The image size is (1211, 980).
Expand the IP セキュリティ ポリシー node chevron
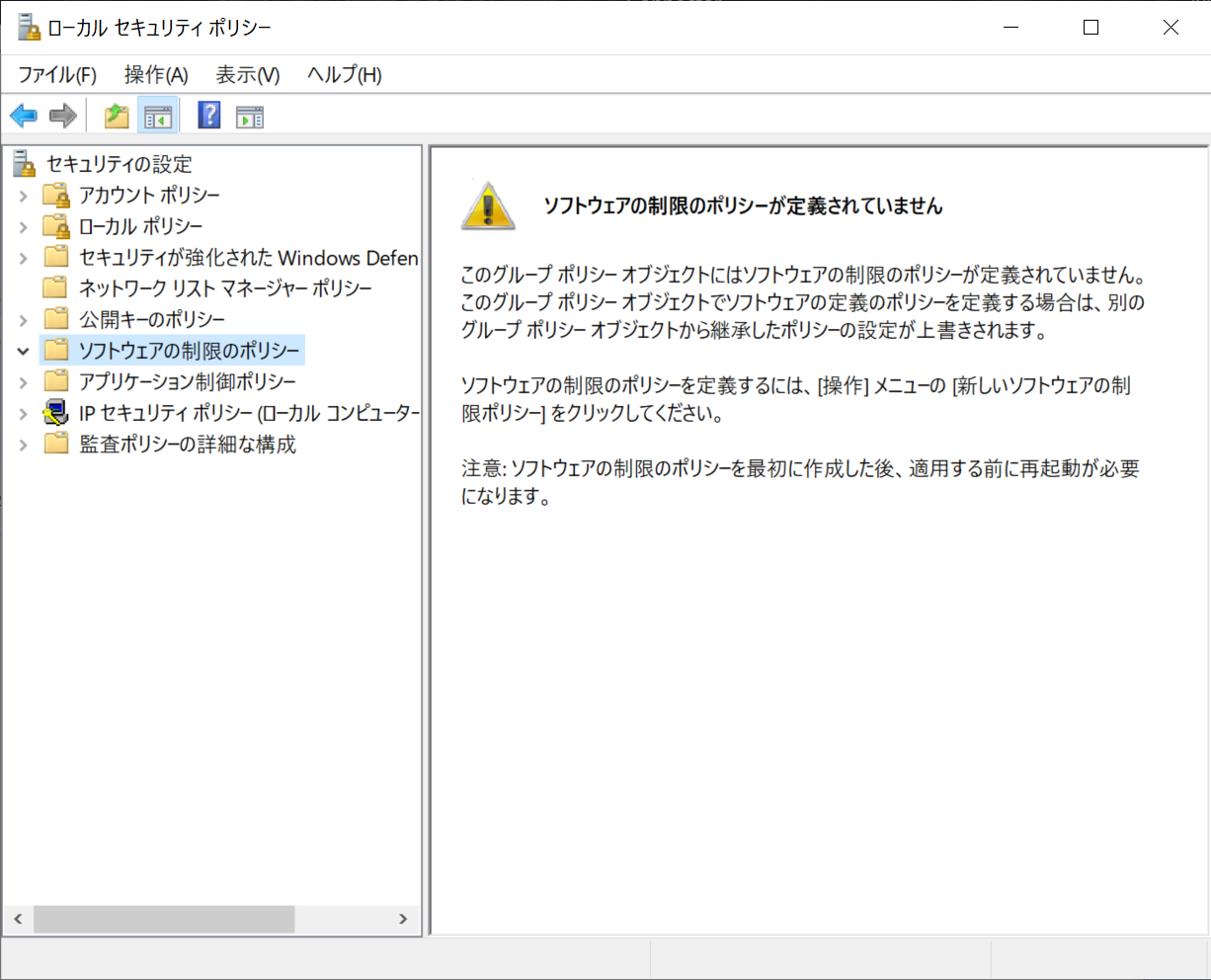click(x=24, y=413)
